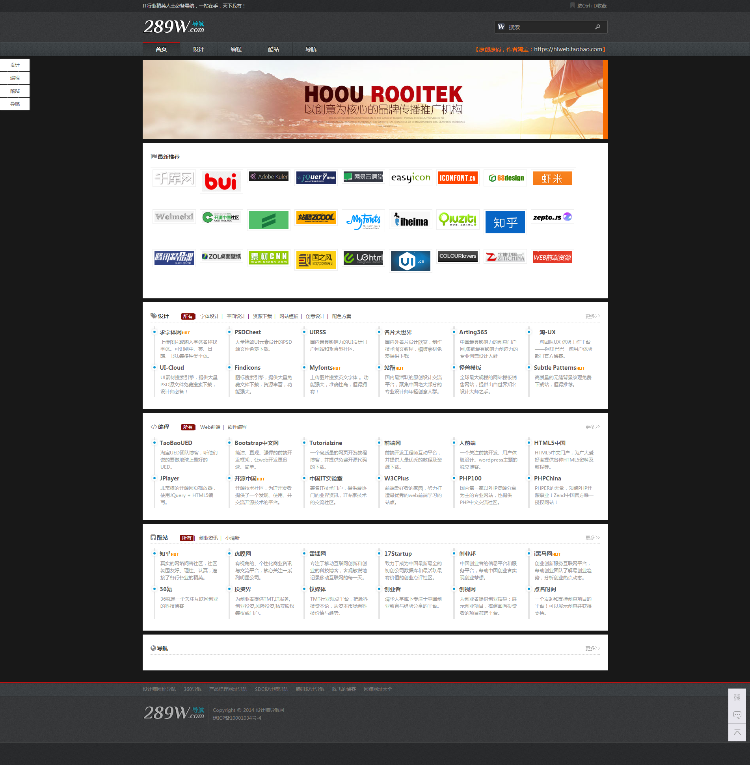This screenshot has width=750, height=765.
Task: Click fourth item in left floating sidebar
Action: 15,104
